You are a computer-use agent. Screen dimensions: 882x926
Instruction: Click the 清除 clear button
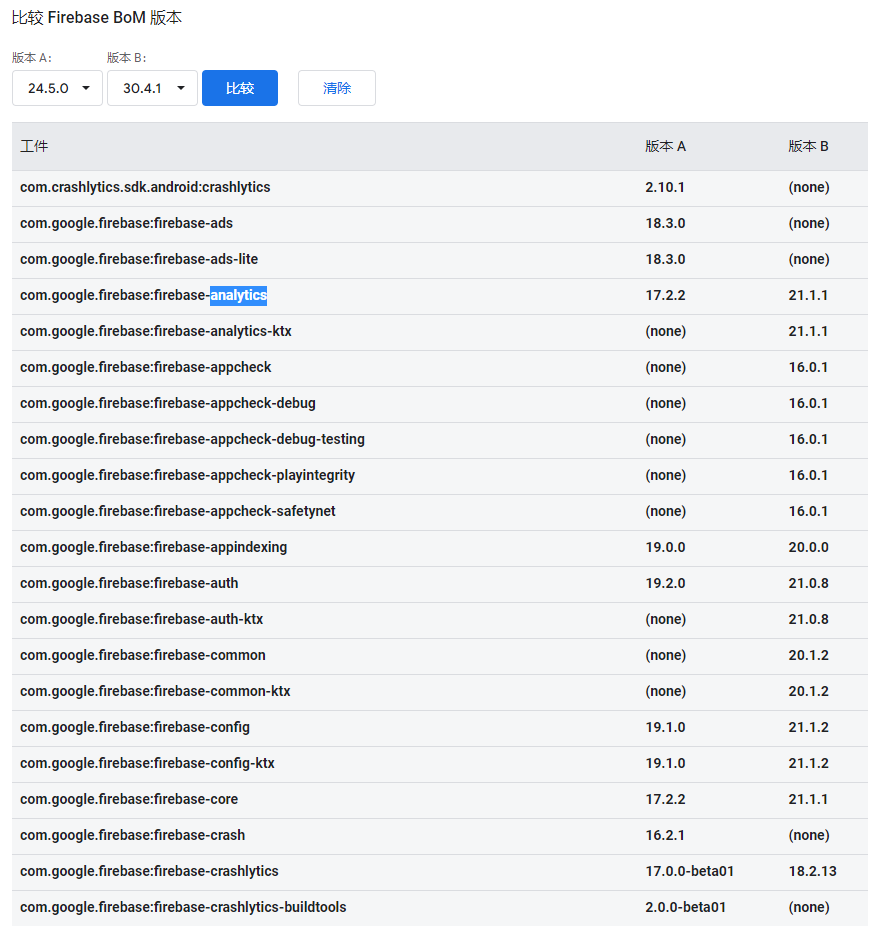click(337, 88)
